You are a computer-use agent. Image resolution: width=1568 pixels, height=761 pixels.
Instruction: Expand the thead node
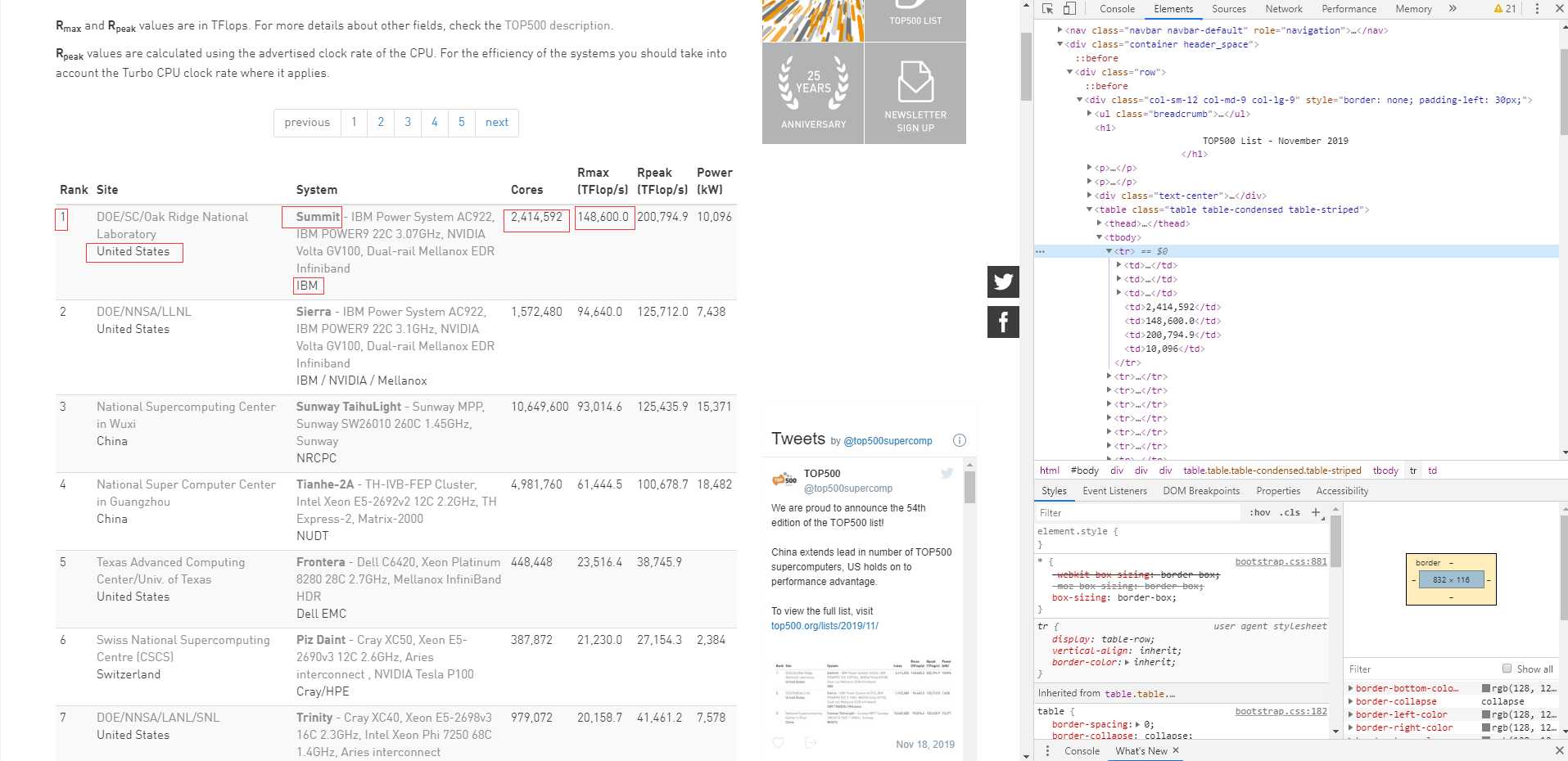(x=1100, y=223)
